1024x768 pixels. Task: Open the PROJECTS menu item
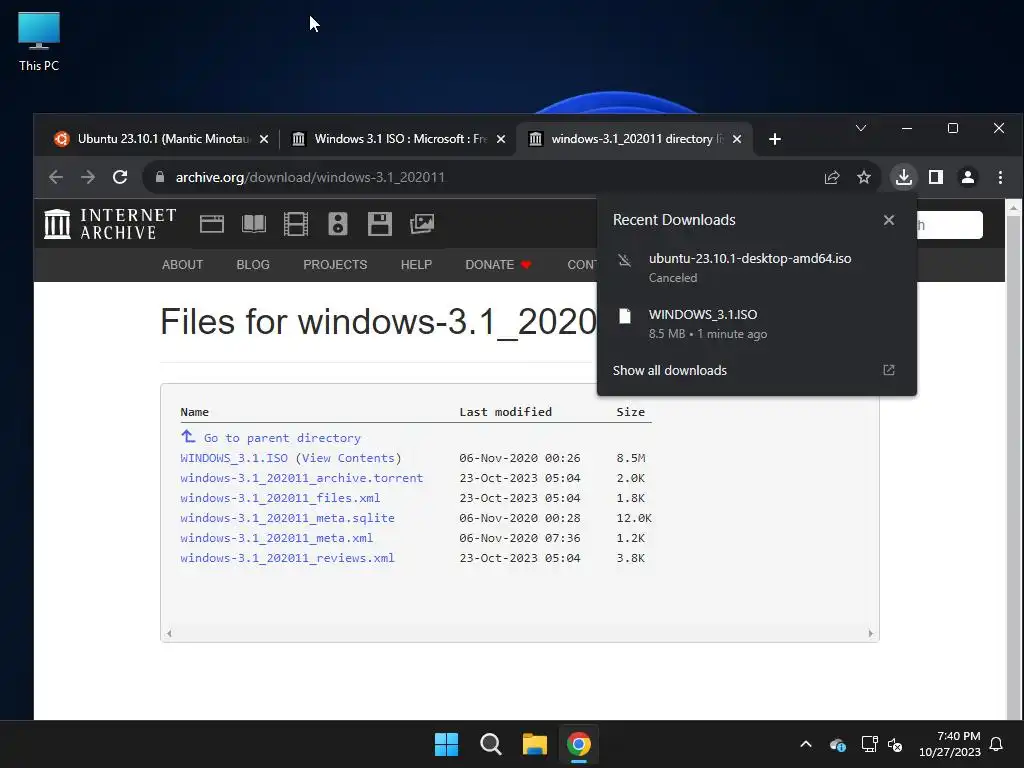point(335,264)
